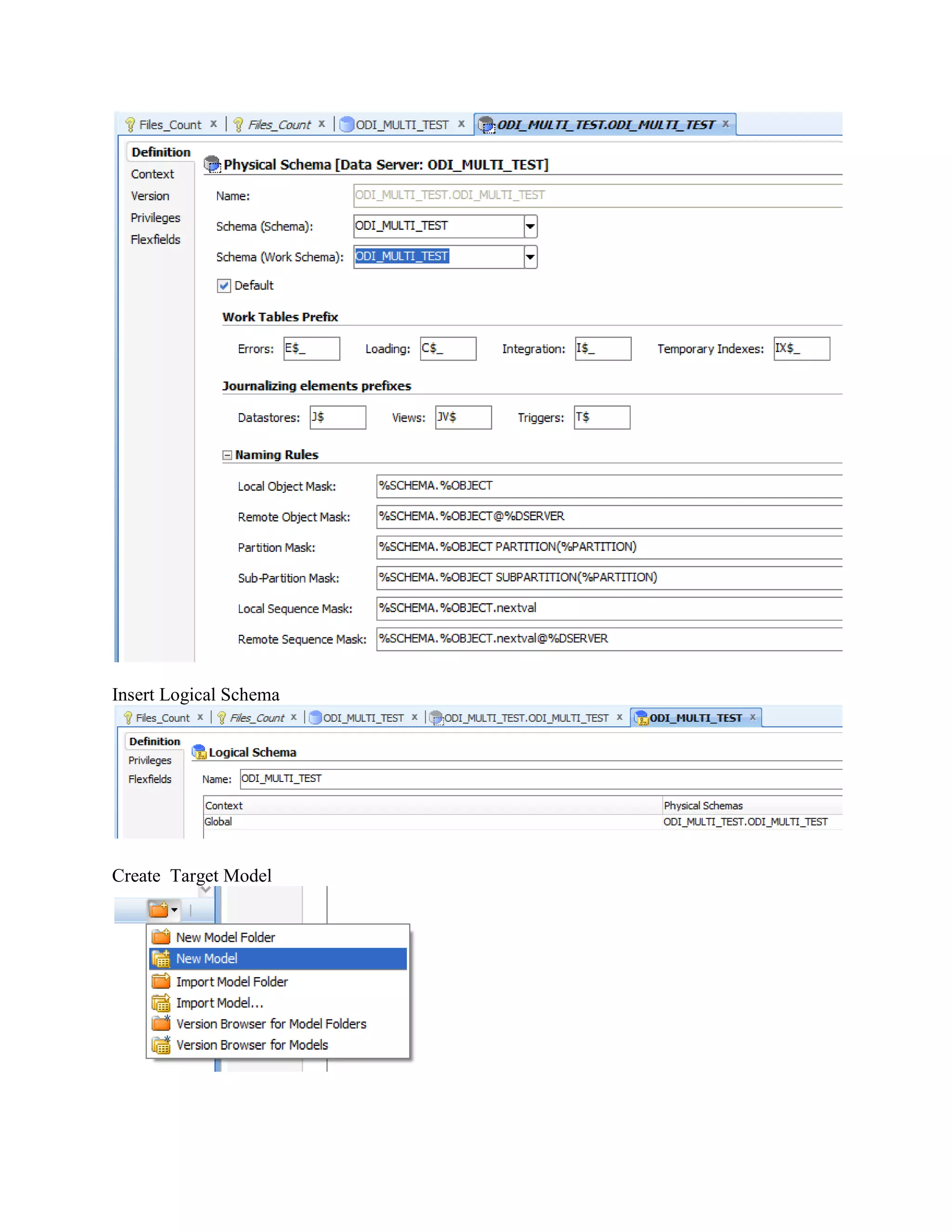The image size is (952, 1232).
Task: Close the italic Files_Count tab in Logical Schema editor
Action: pyautogui.click(x=294, y=717)
